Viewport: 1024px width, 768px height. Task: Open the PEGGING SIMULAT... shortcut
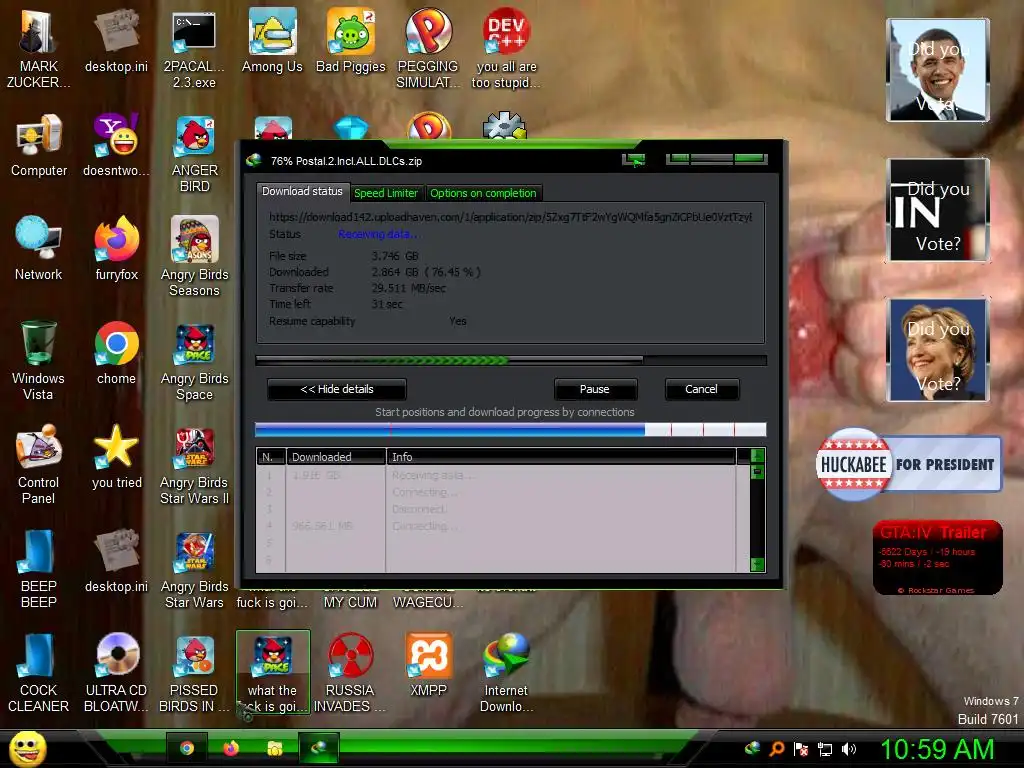[x=428, y=49]
